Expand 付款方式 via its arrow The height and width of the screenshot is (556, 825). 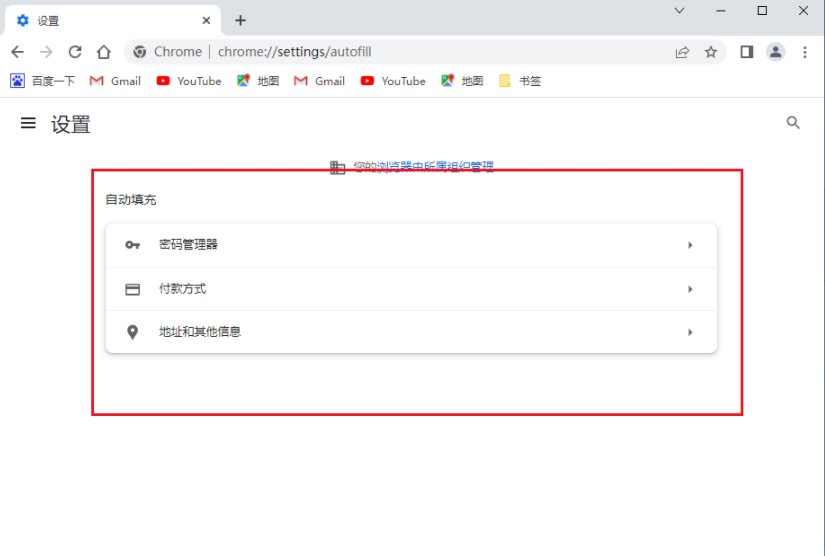pos(690,289)
